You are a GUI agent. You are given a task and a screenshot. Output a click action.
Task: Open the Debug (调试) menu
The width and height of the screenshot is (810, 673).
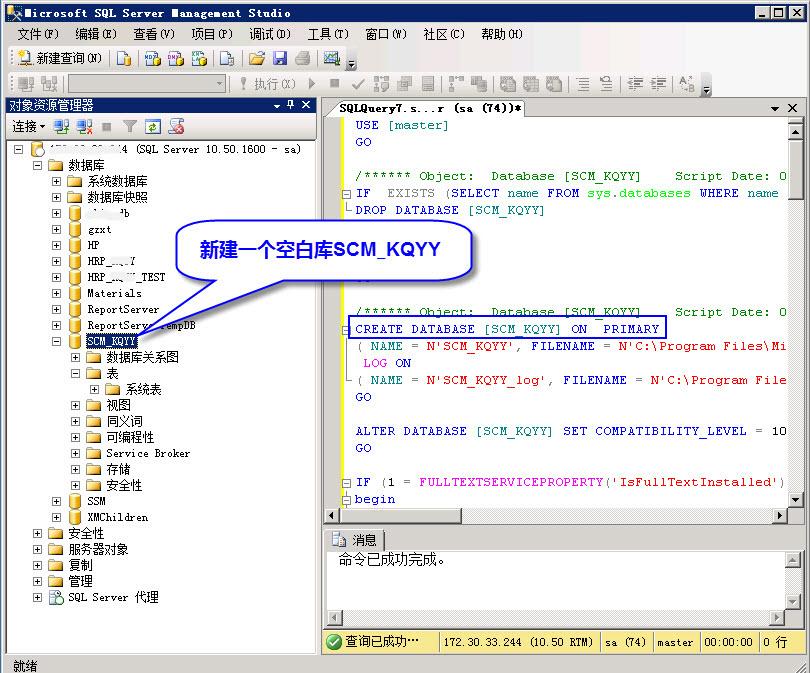[270, 34]
